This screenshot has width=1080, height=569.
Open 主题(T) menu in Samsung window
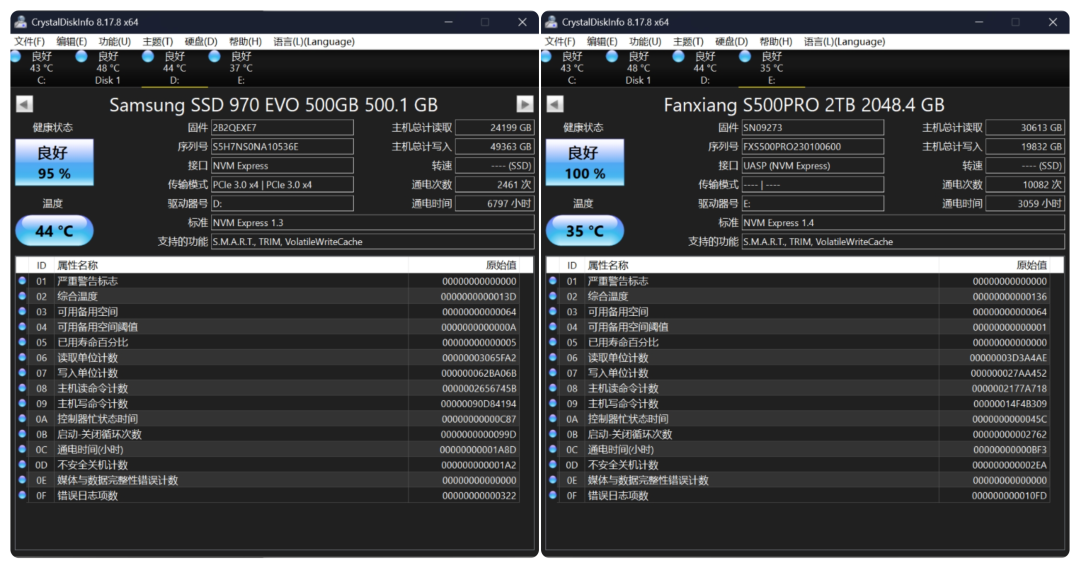point(158,41)
